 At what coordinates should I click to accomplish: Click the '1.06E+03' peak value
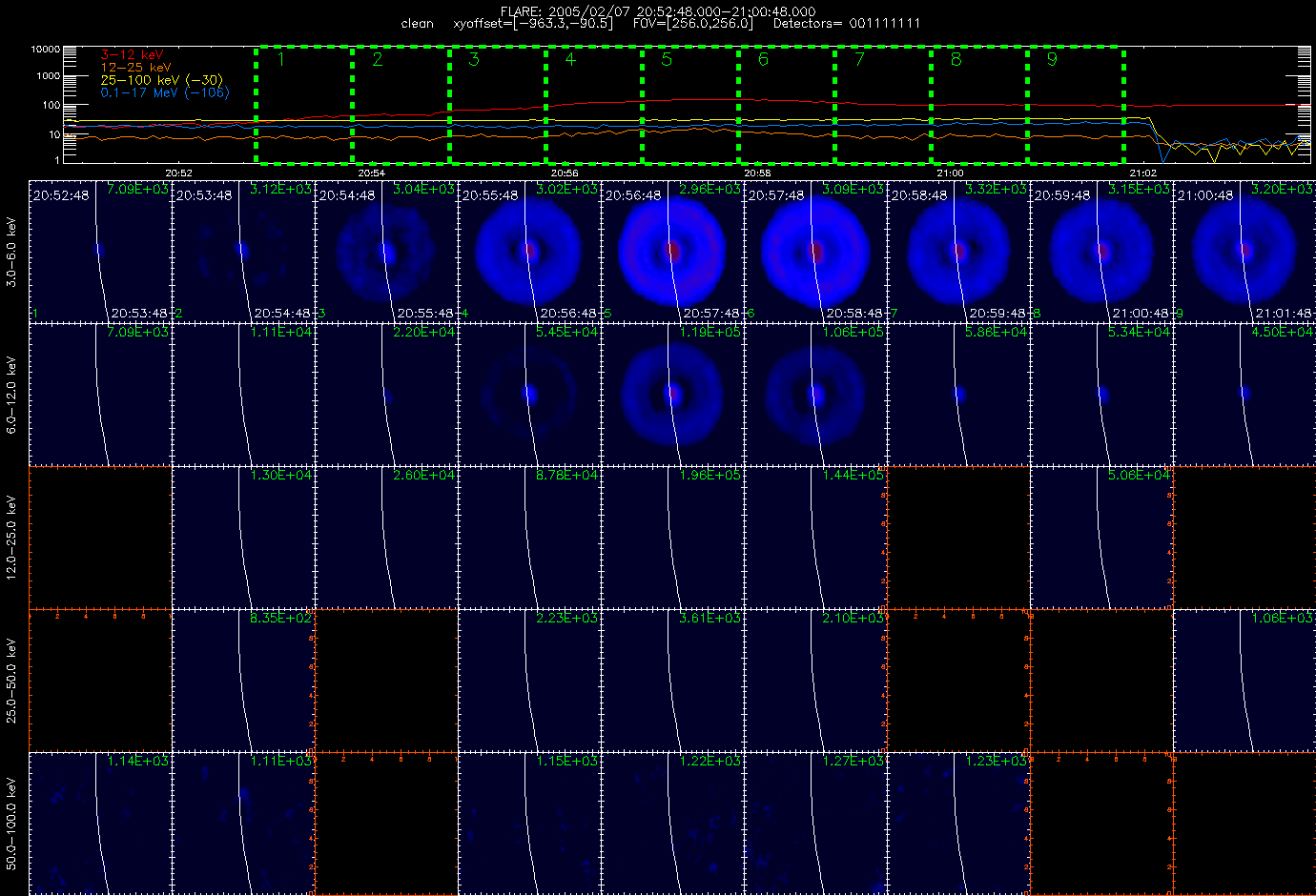pos(1282,618)
